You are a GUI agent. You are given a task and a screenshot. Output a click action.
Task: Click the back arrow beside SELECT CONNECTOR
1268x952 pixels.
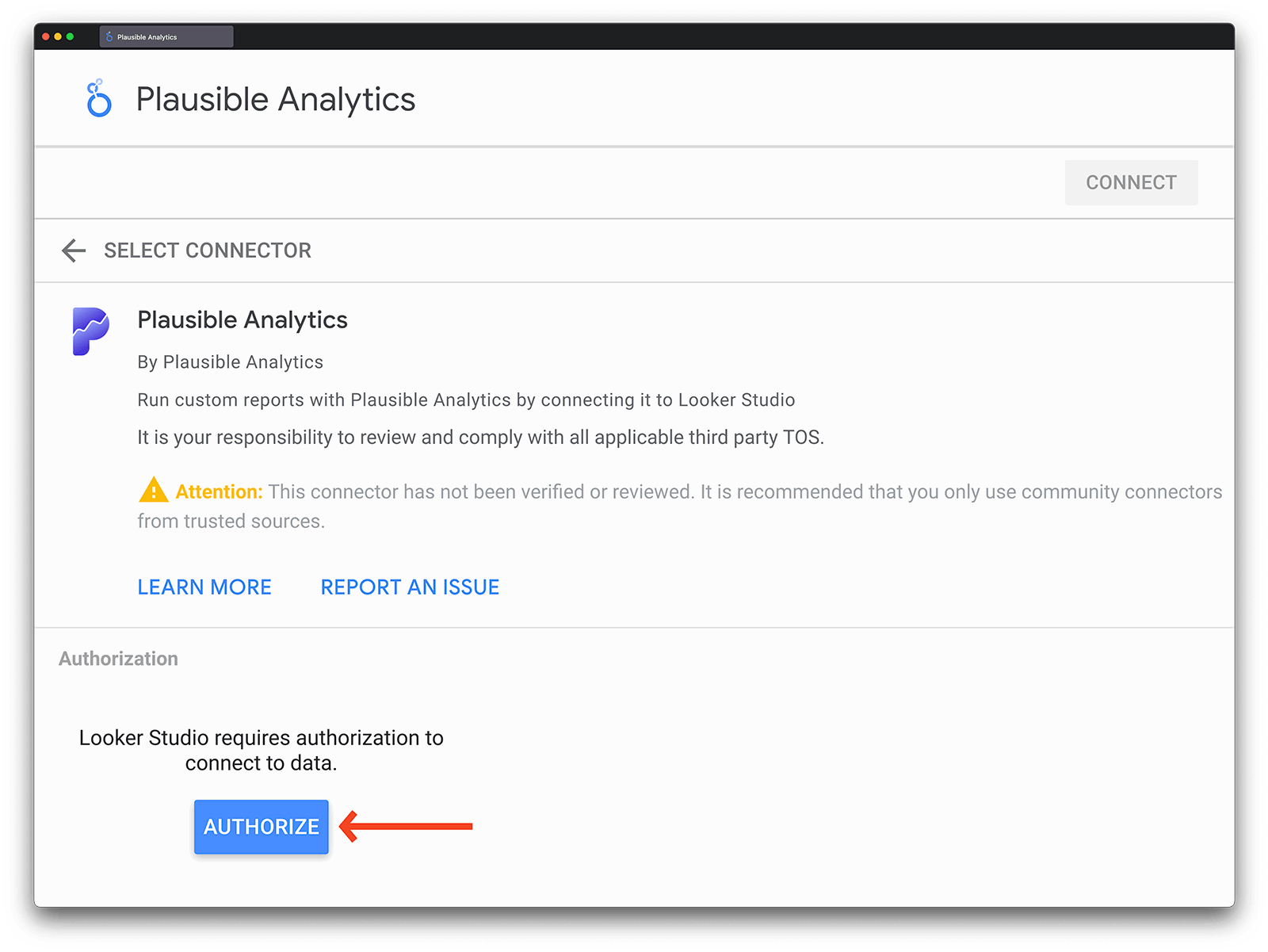(x=73, y=250)
